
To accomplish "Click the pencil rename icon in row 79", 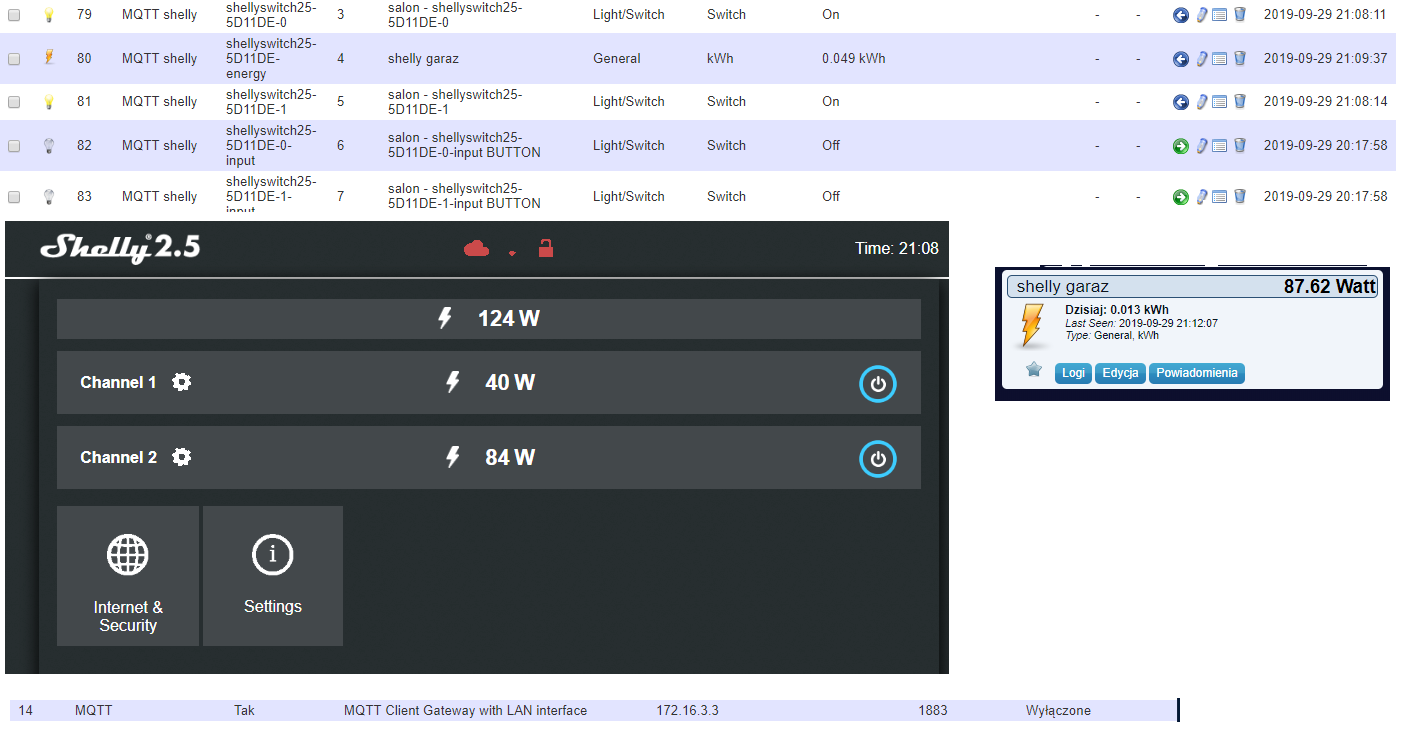I will pyautogui.click(x=1202, y=15).
